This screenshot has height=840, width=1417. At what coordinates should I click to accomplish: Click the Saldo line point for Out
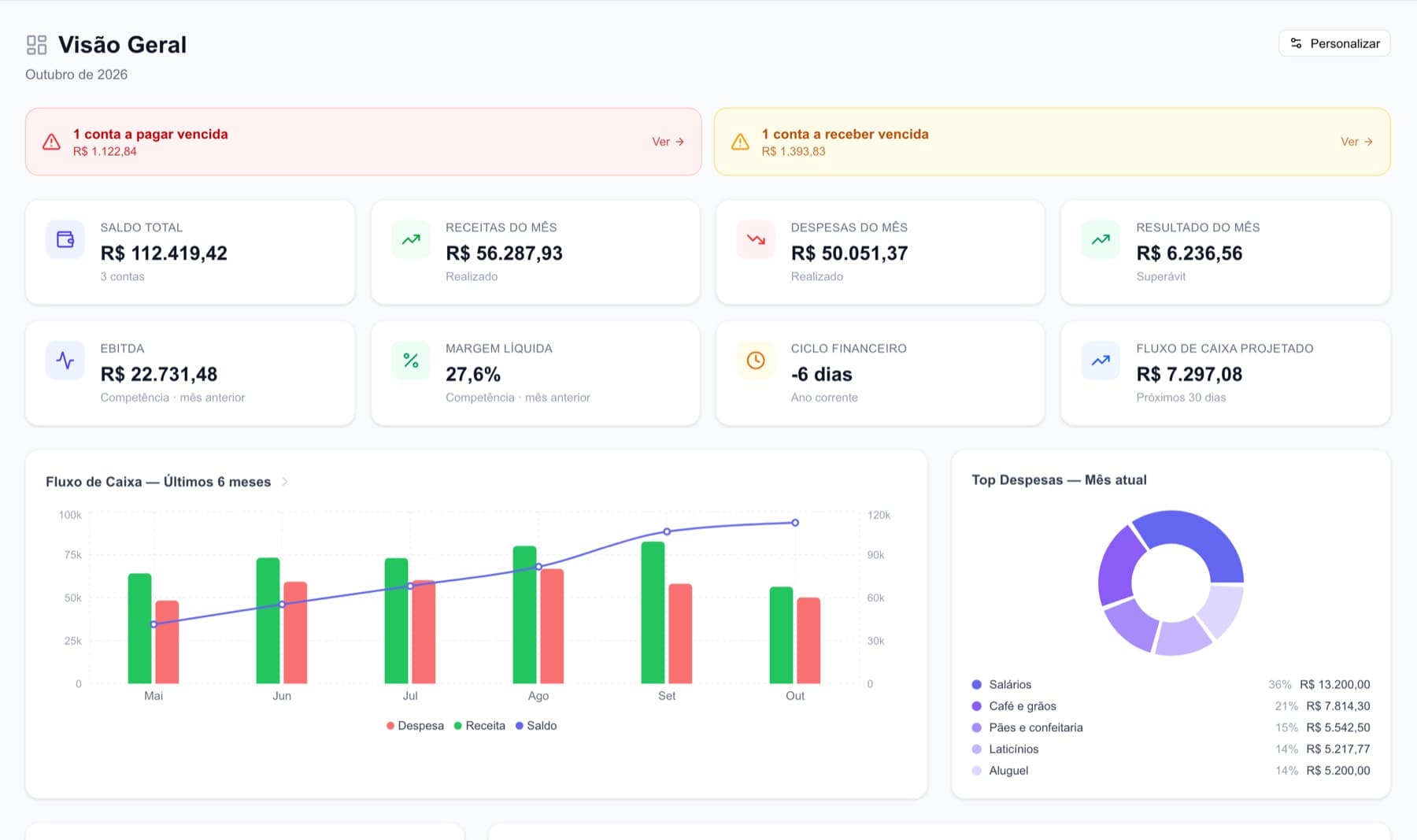(x=795, y=523)
